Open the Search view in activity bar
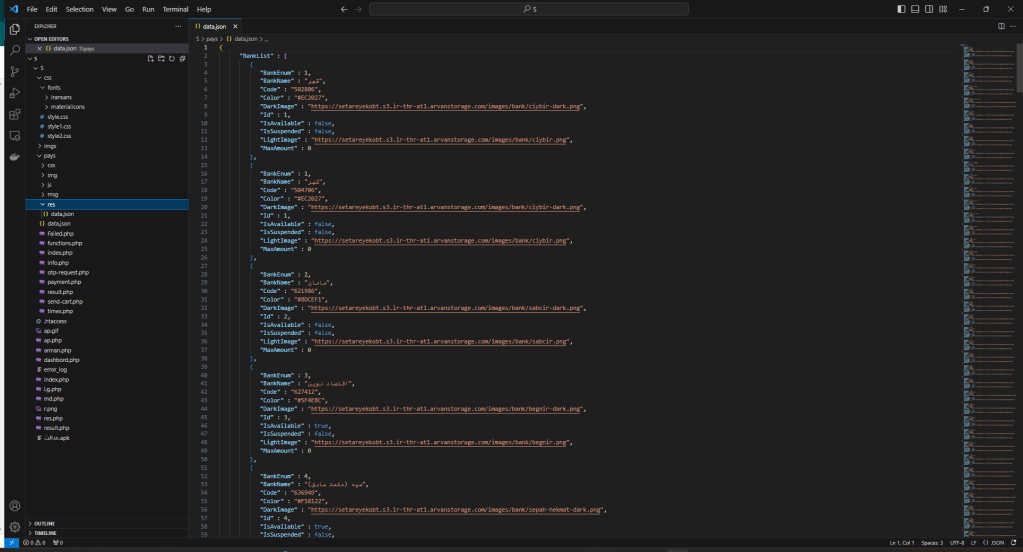 15,49
